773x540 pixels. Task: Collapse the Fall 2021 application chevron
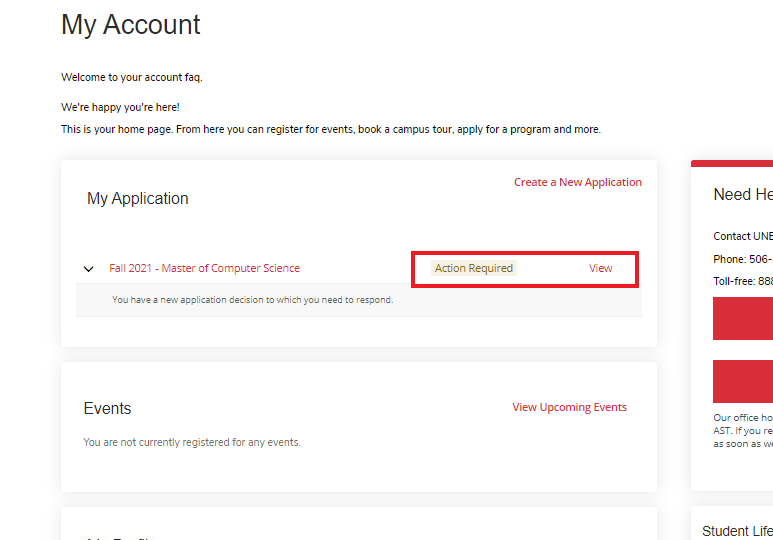tap(89, 269)
